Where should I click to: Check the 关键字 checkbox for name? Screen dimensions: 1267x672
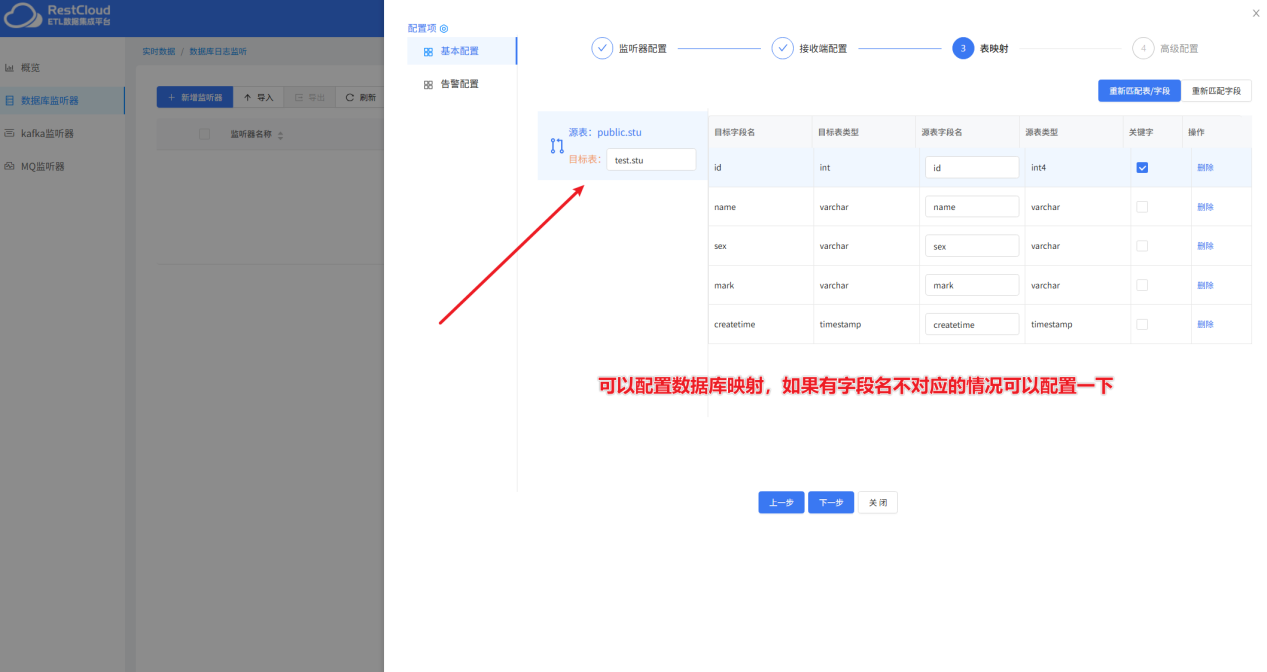1142,207
